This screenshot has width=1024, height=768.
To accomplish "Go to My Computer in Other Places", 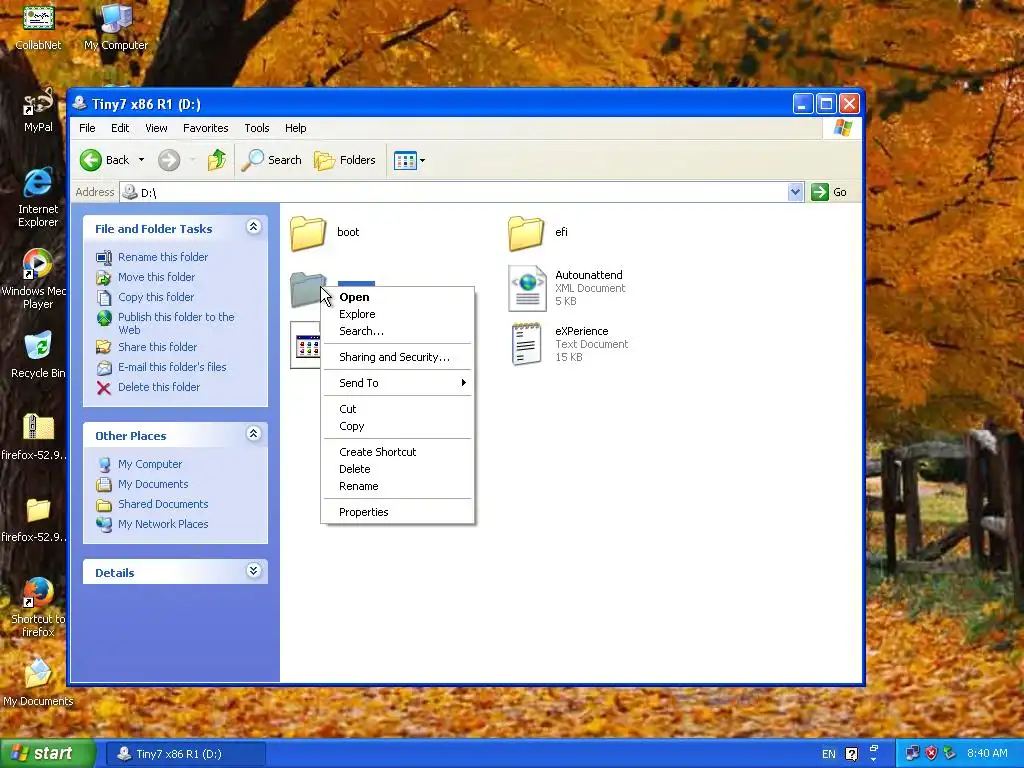I will (x=150, y=464).
